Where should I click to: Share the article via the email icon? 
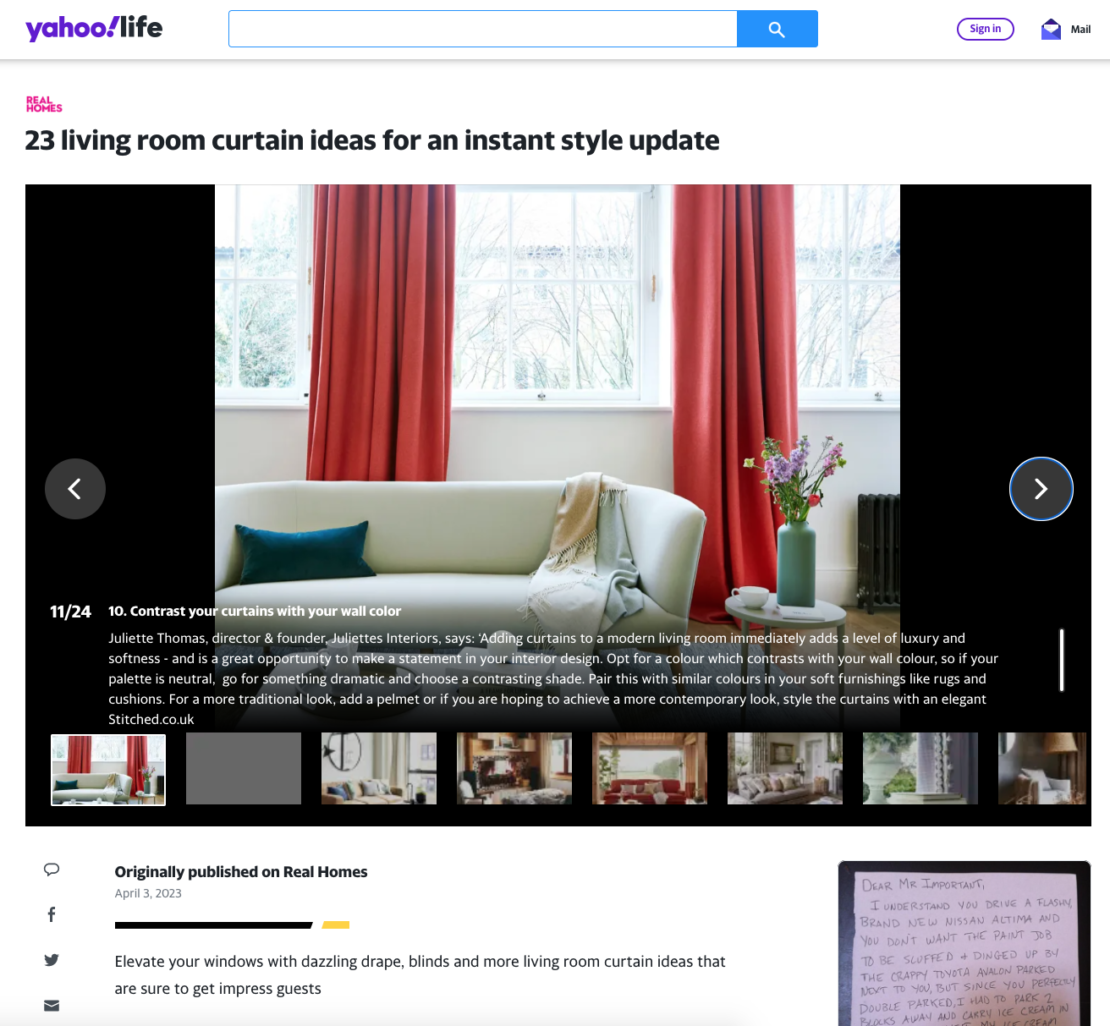[x=51, y=1004]
